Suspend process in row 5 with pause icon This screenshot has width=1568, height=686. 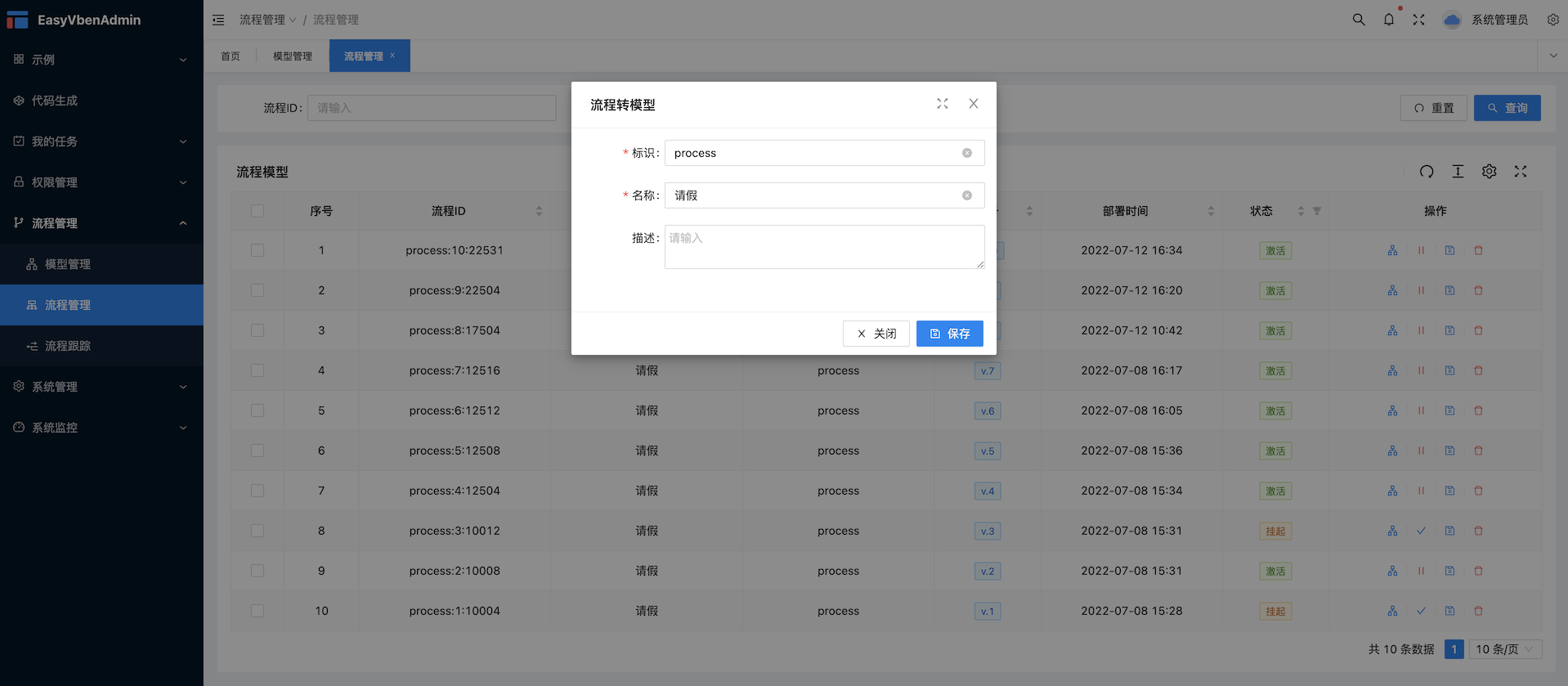(x=1421, y=410)
